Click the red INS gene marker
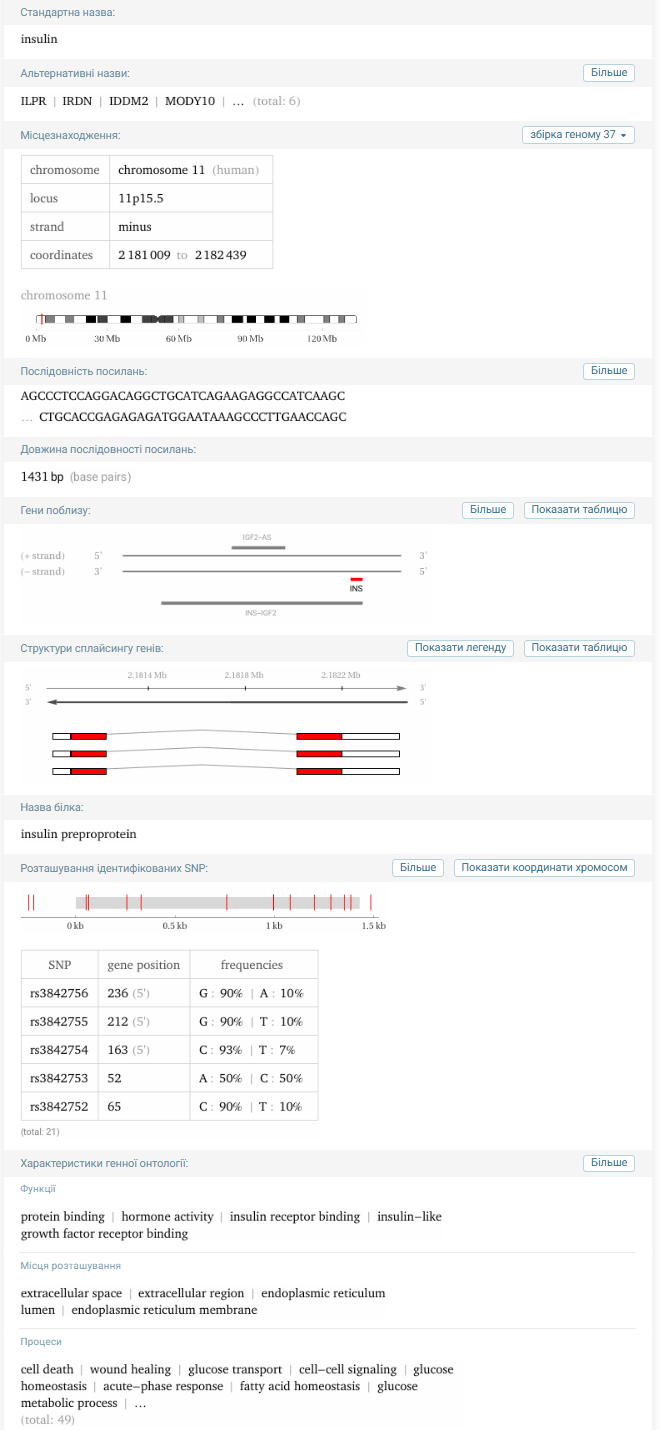This screenshot has height=1430, width=662. point(356,579)
